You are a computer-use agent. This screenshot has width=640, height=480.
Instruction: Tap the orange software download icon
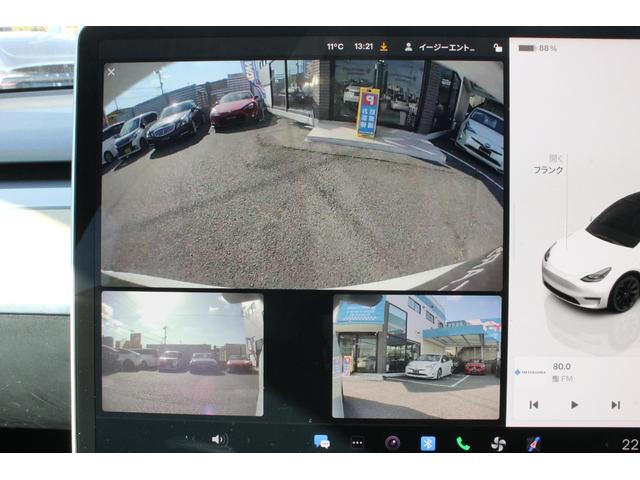coord(383,47)
